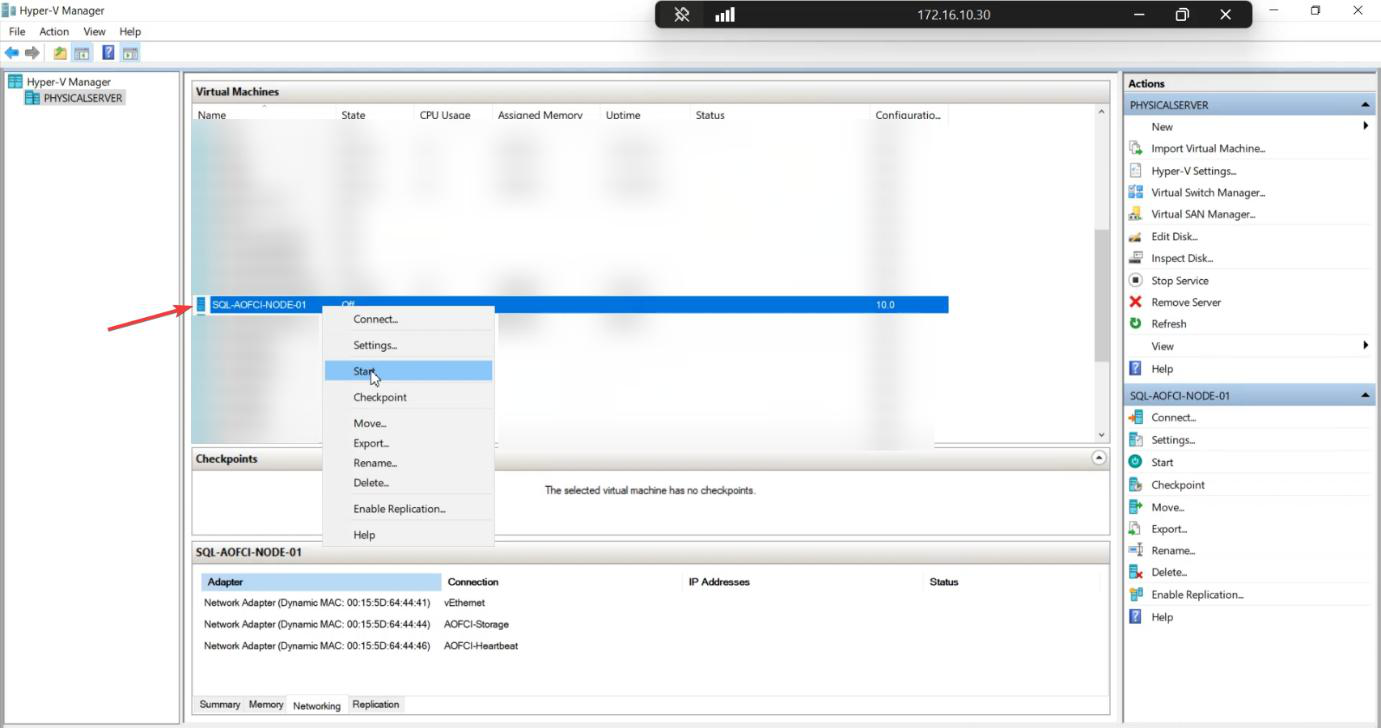The image size is (1381, 728).
Task: Open the File menu
Action: click(x=17, y=32)
